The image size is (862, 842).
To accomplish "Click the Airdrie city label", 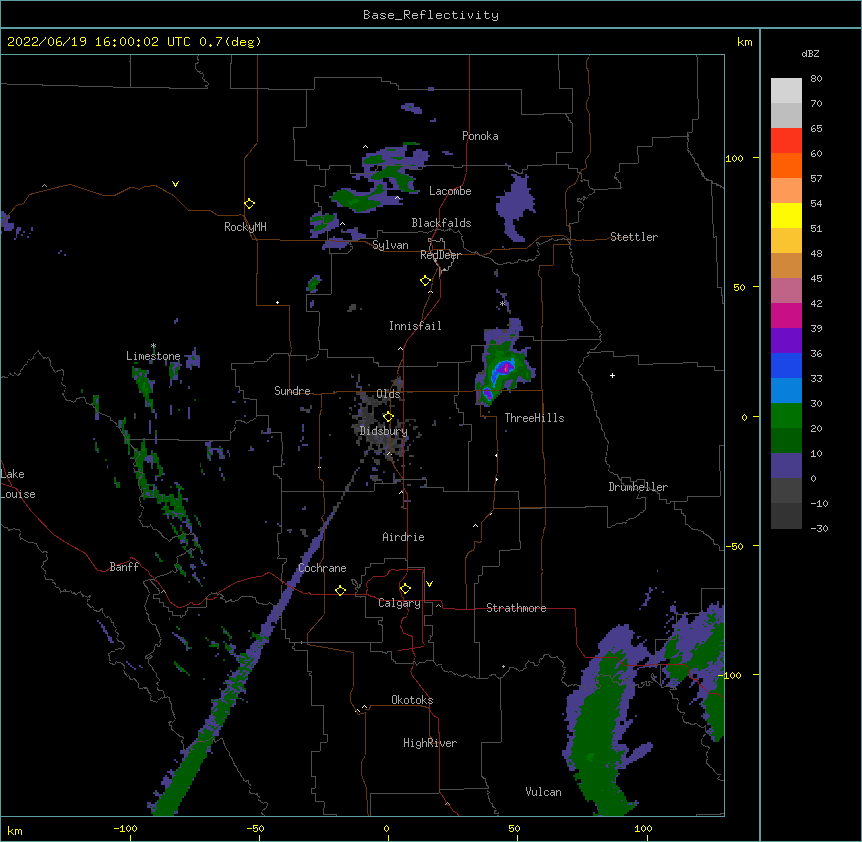I will pyautogui.click(x=403, y=537).
